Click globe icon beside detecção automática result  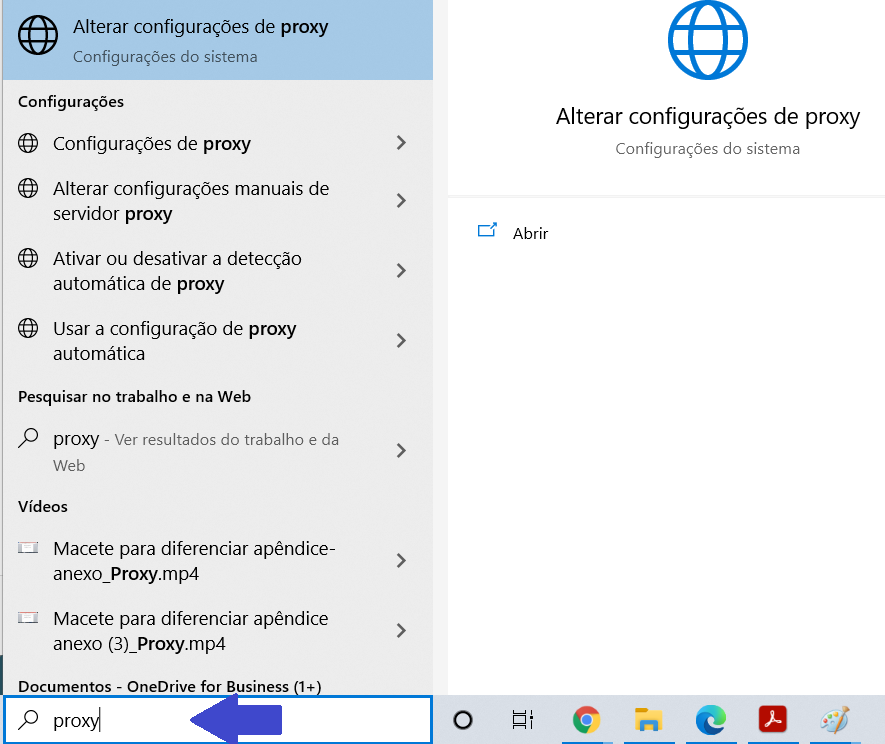point(28,258)
